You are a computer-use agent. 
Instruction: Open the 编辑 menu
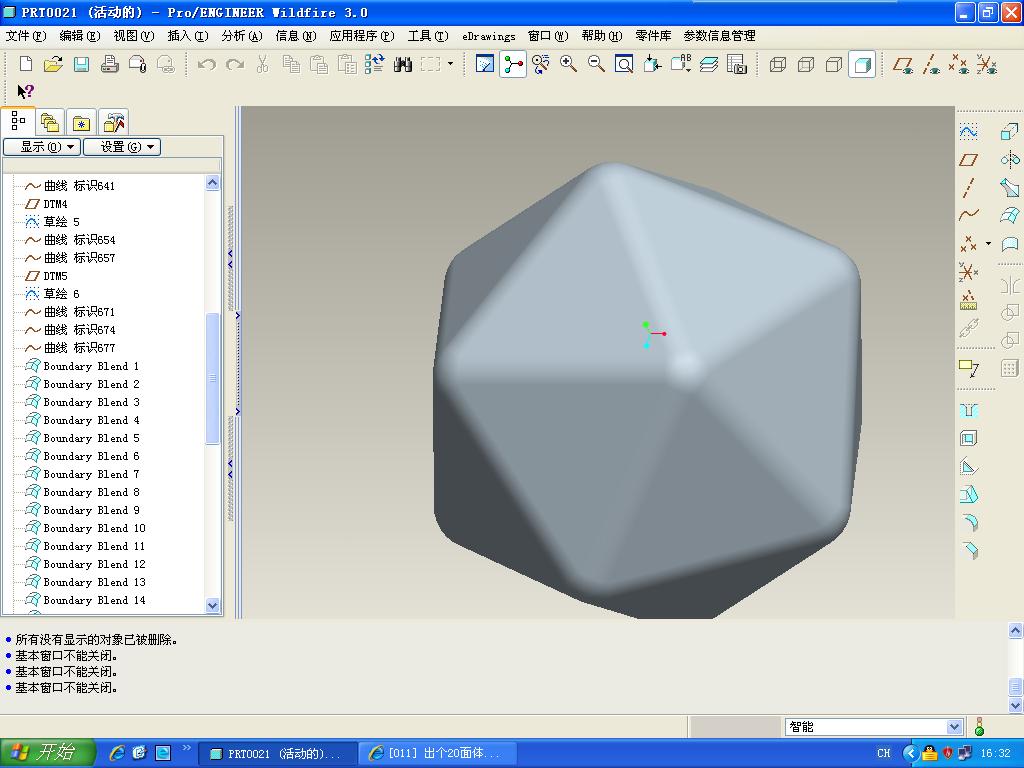click(x=80, y=36)
